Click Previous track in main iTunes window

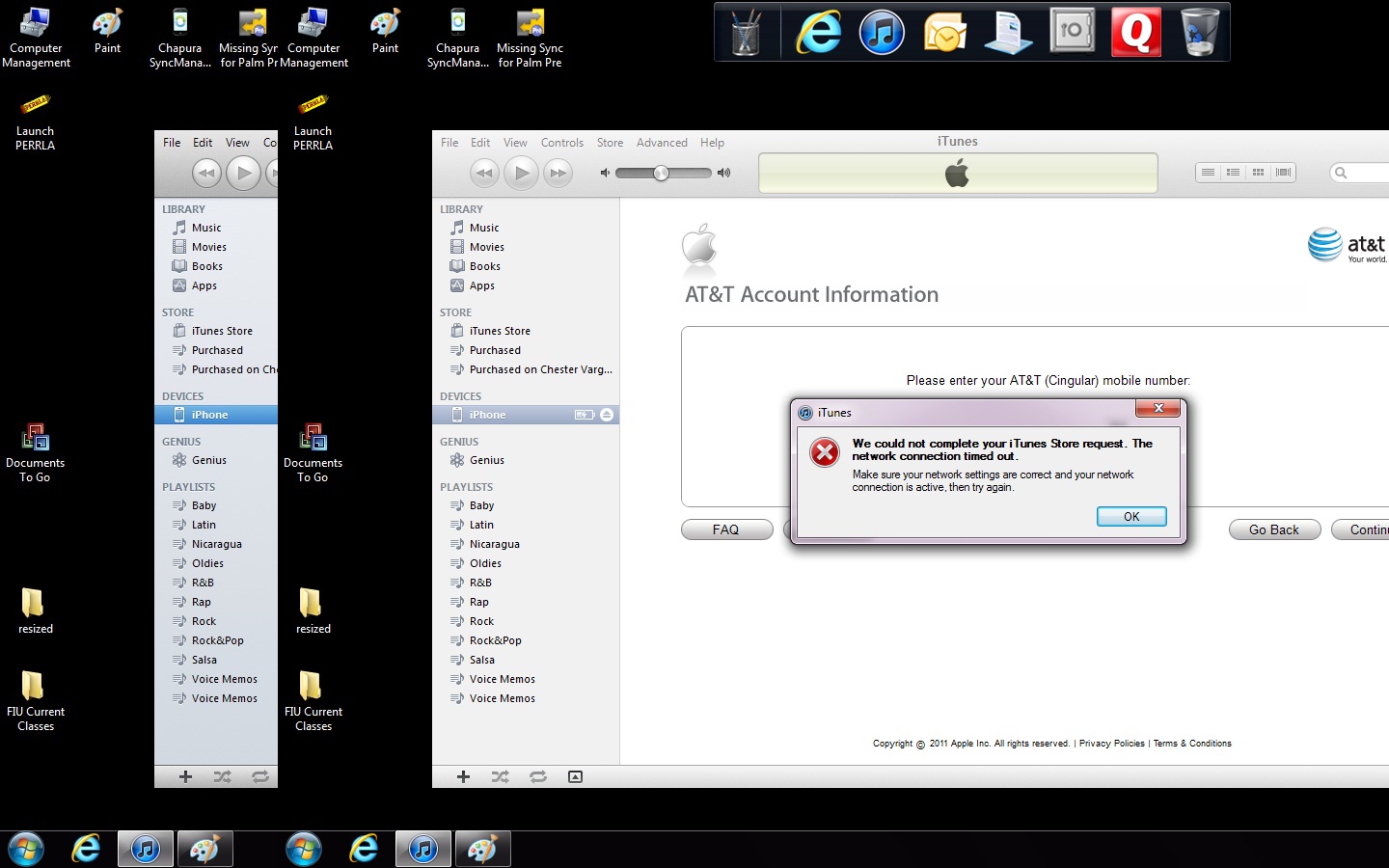tap(484, 174)
